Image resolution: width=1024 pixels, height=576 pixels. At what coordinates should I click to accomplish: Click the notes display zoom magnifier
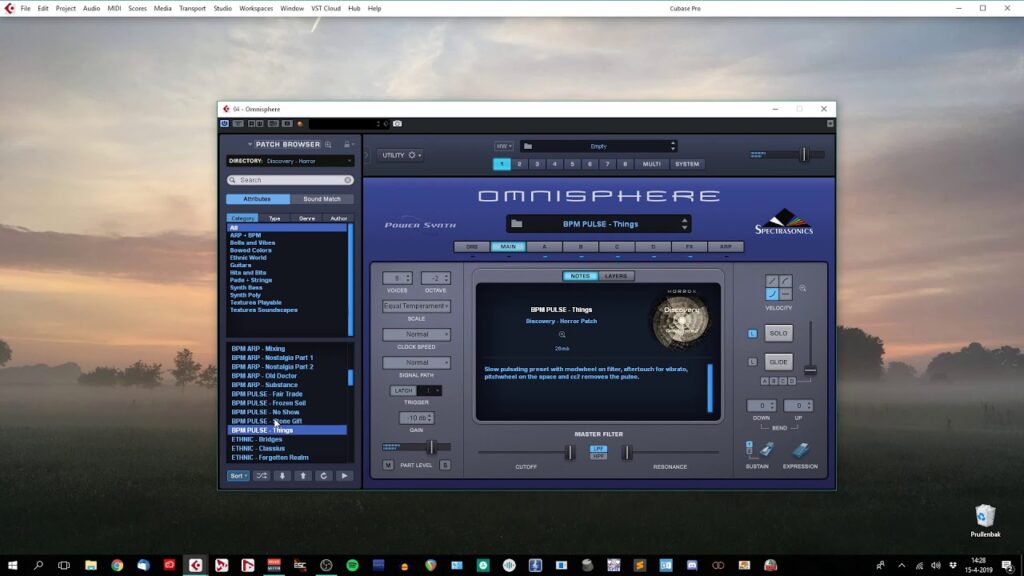[562, 334]
